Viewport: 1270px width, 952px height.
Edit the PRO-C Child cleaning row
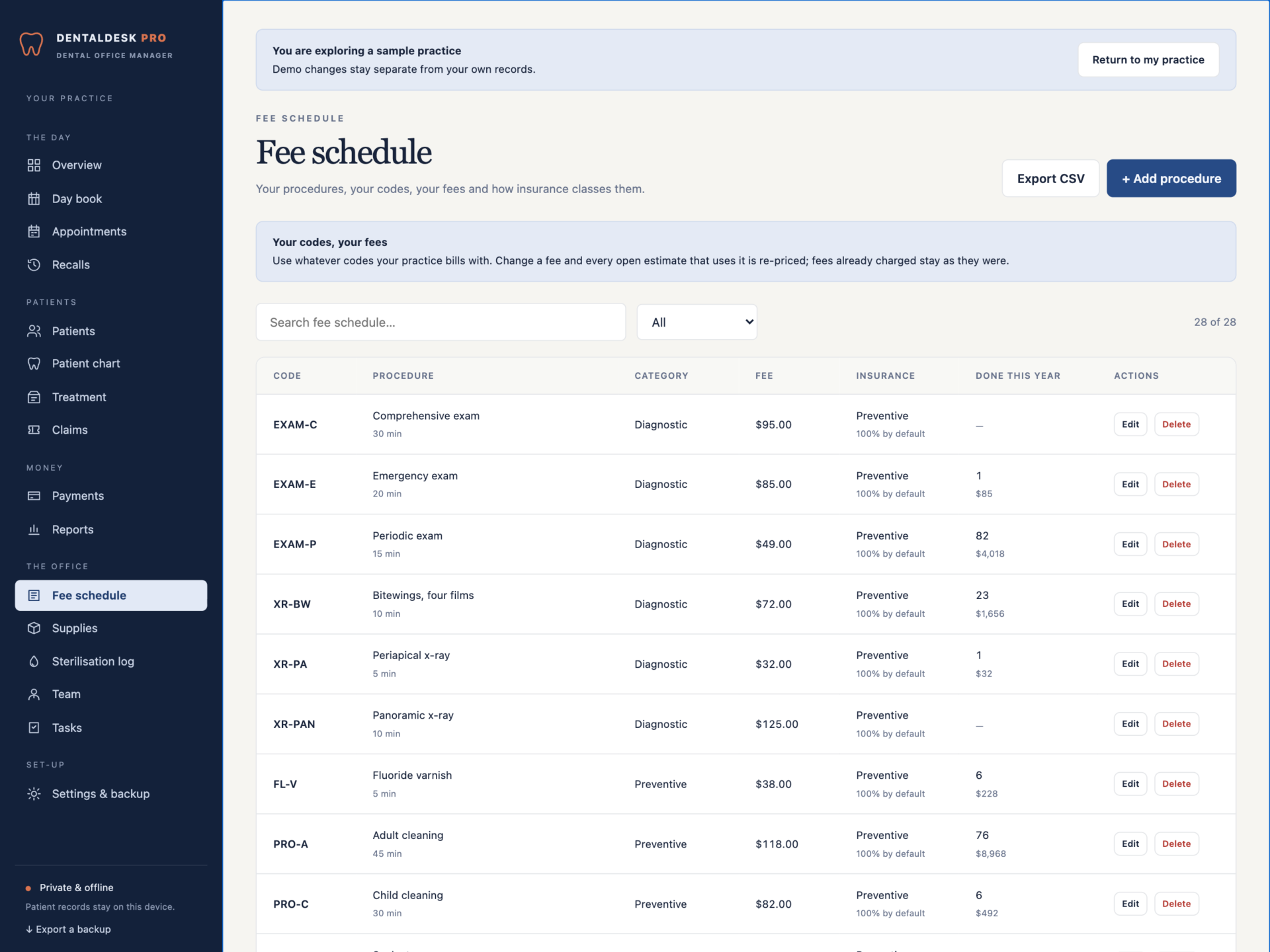[x=1130, y=904]
